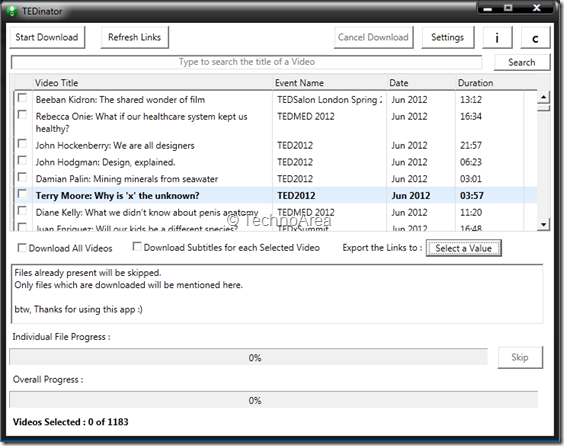Screen dimensions: 564x446
Task: Check the Beeban Kidron video checkbox
Action: [22, 98]
